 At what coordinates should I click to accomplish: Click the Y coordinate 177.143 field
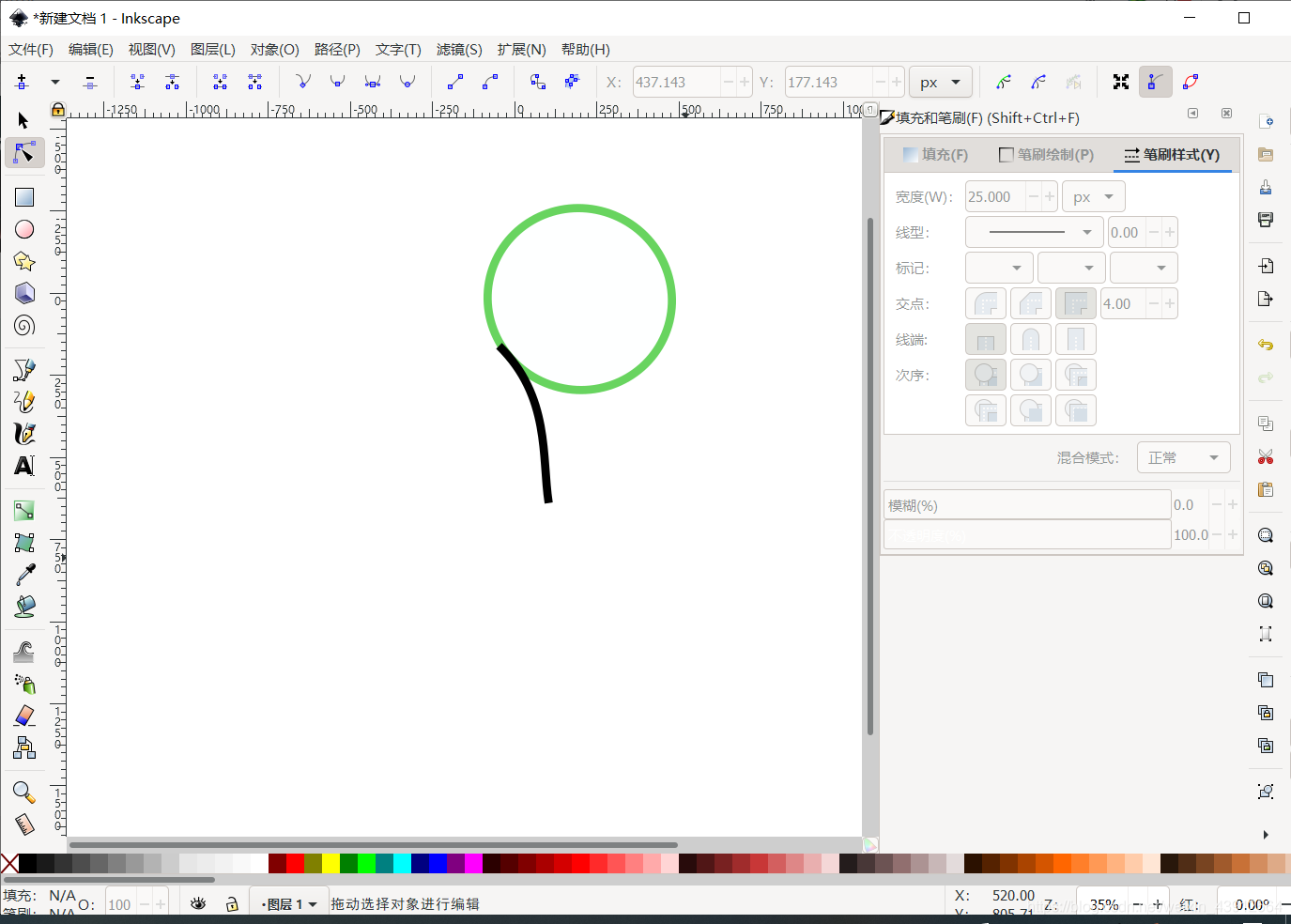pos(829,83)
